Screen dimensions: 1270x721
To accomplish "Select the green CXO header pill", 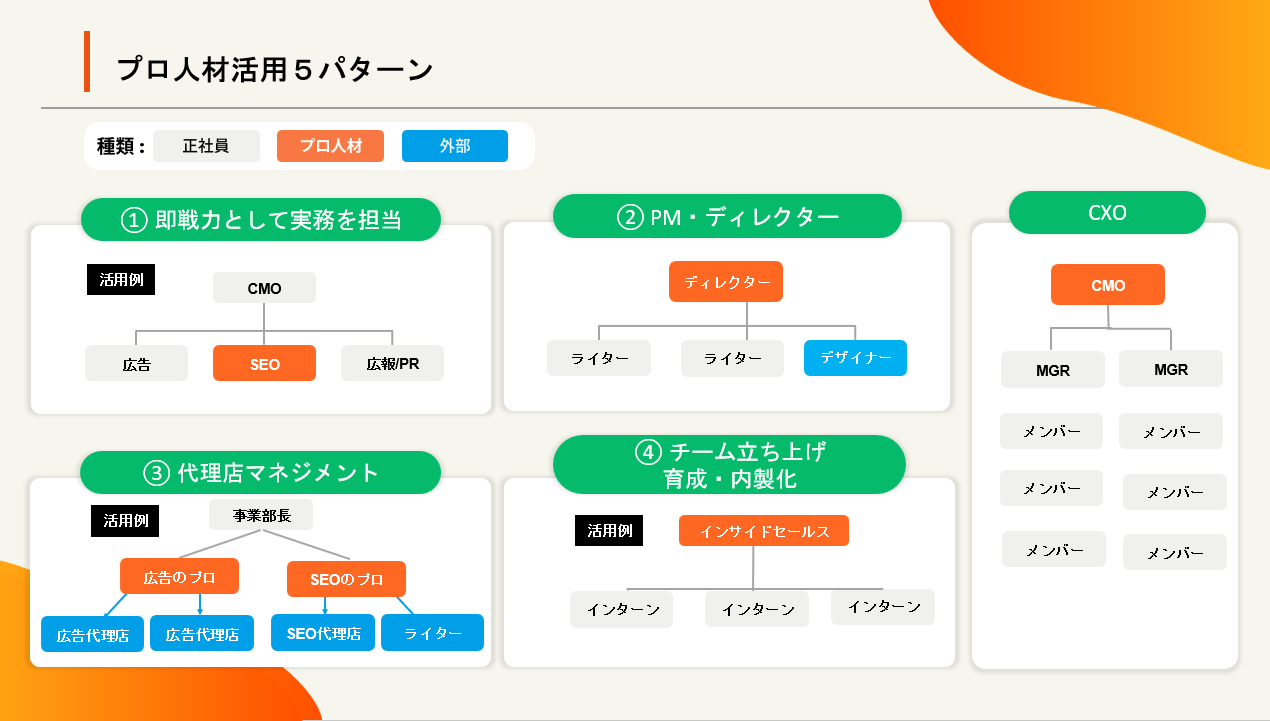I will (1107, 213).
